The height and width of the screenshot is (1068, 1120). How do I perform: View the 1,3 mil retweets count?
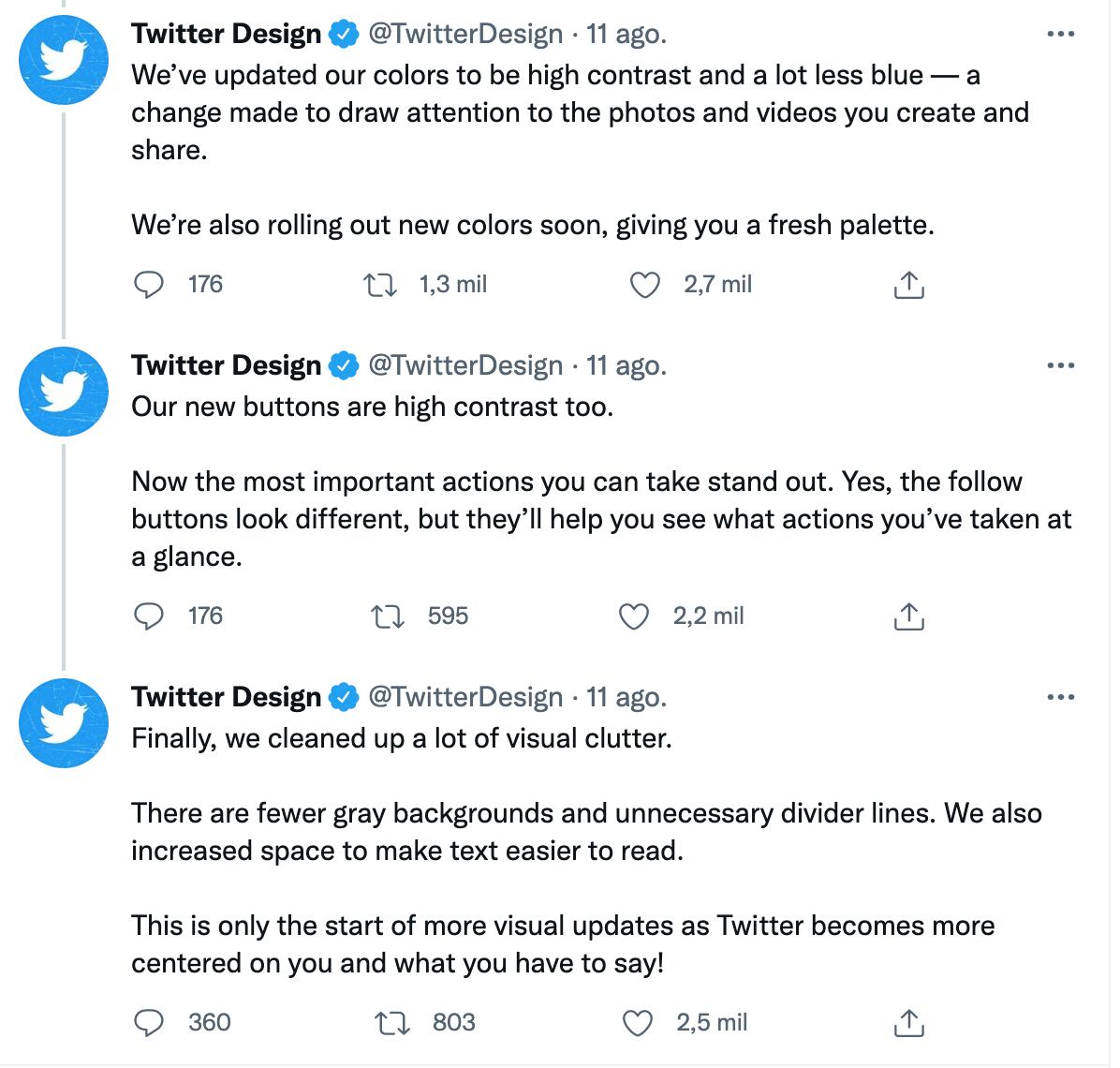[453, 284]
